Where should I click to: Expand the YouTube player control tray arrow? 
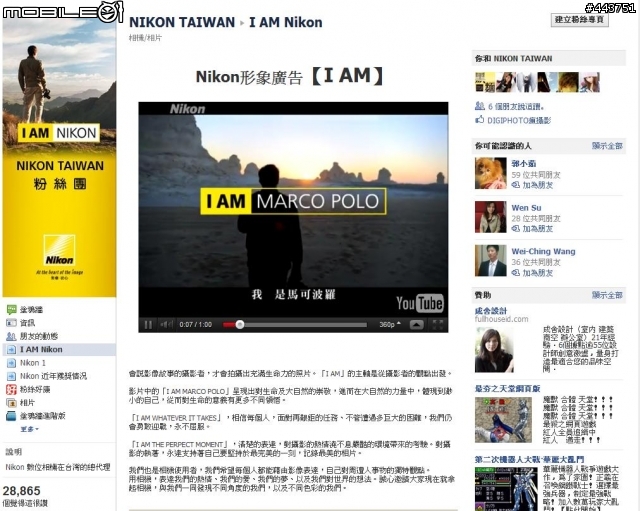point(416,324)
